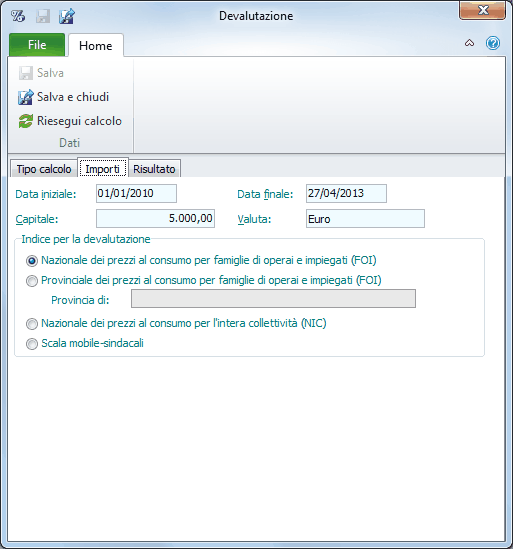Image resolution: width=513 pixels, height=549 pixels.
Task: Click quick-access save and close icon
Action: (x=67, y=16)
